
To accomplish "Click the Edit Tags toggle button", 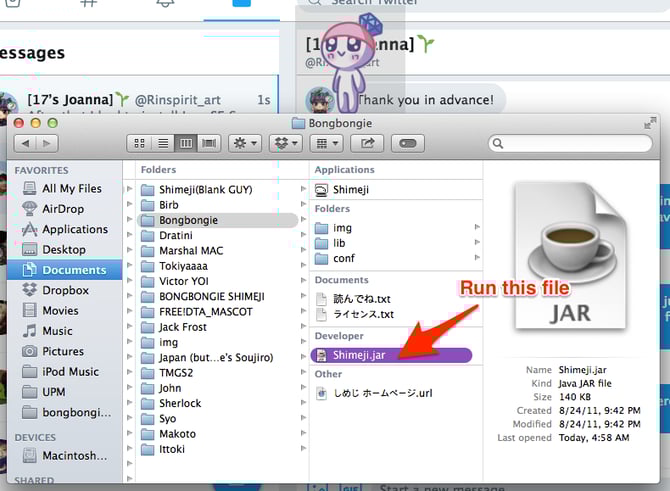I will point(408,143).
